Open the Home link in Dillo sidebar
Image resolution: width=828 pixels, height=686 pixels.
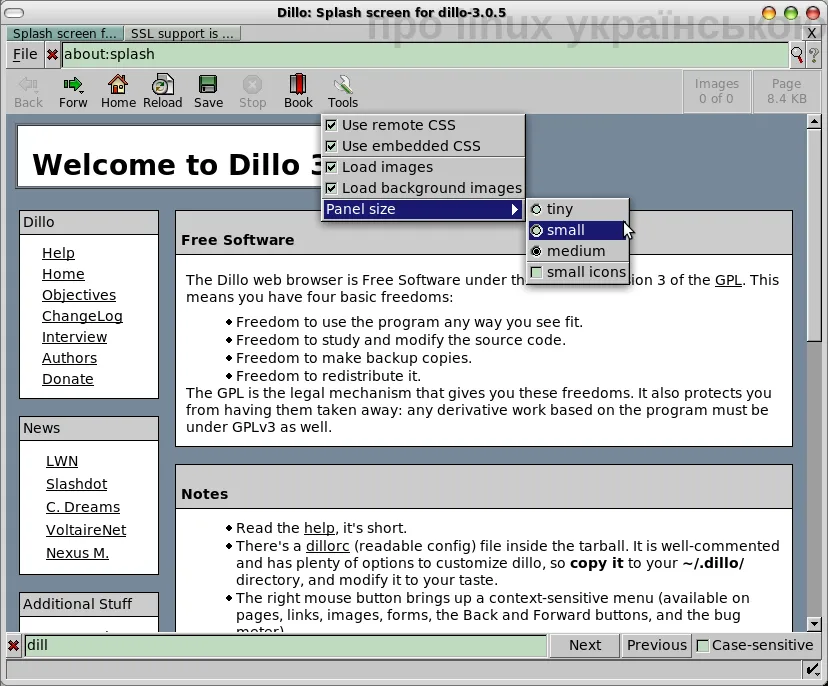click(x=63, y=274)
